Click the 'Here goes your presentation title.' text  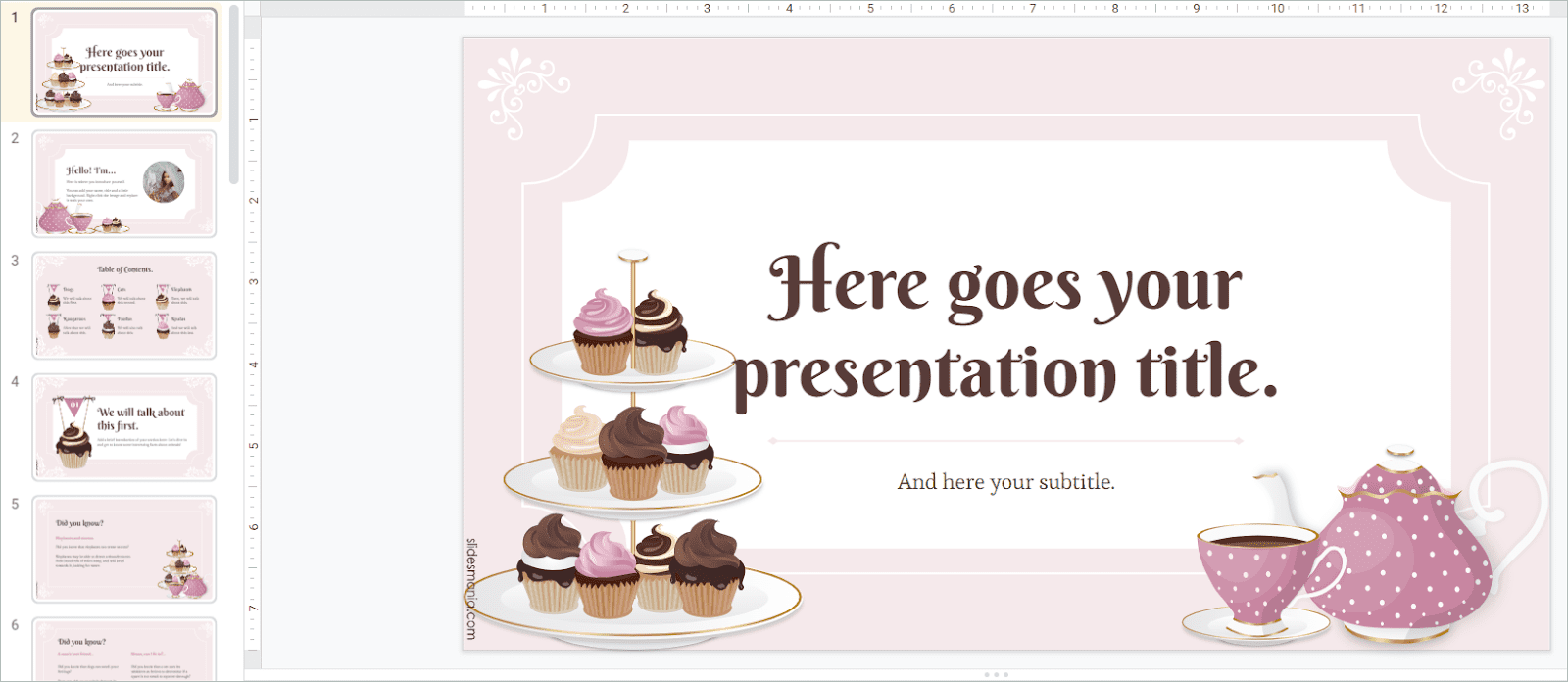click(1006, 328)
